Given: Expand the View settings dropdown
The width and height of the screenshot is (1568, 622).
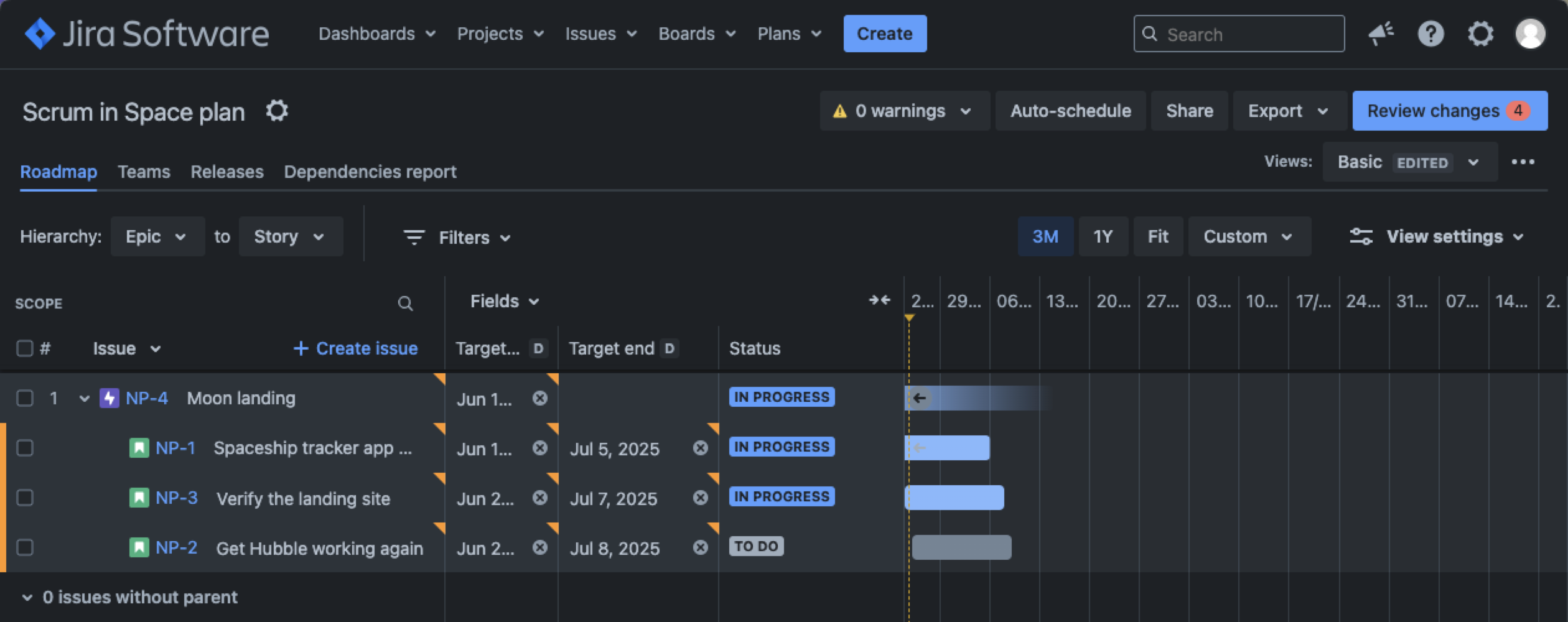Looking at the screenshot, I should click(1437, 236).
